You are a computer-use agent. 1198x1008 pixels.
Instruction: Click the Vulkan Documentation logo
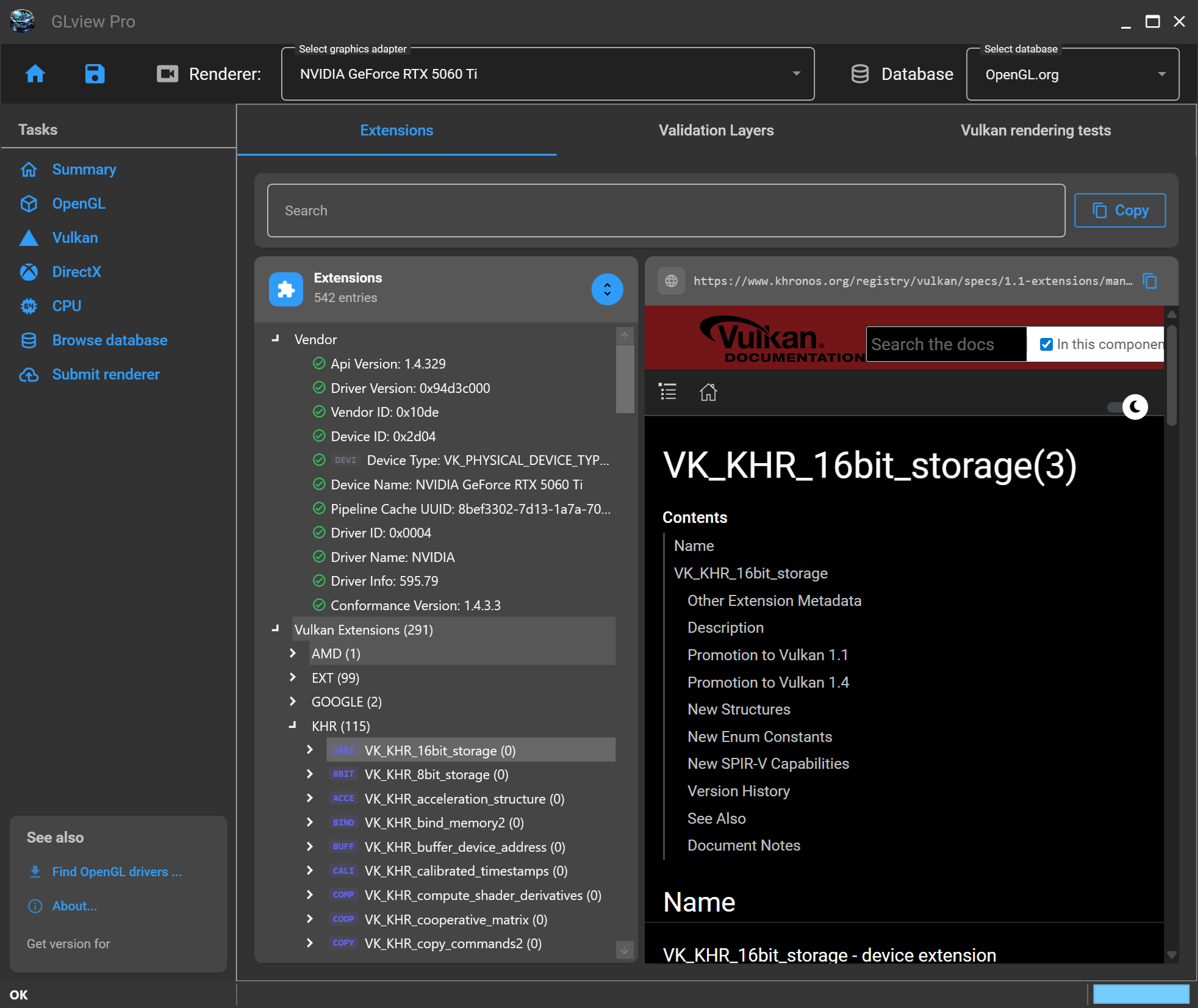pos(783,339)
